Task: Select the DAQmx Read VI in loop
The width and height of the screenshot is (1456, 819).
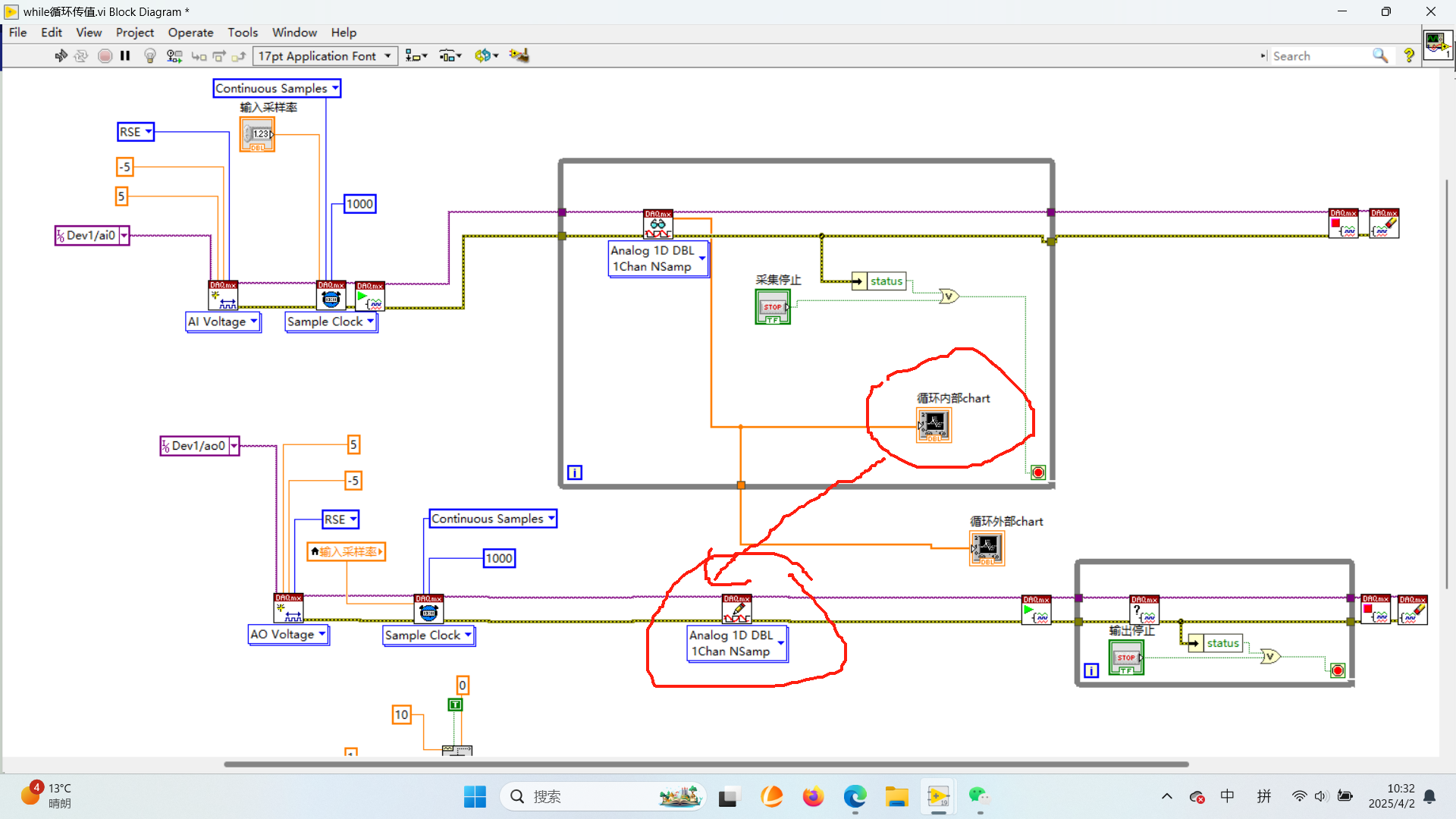Action: 657,224
